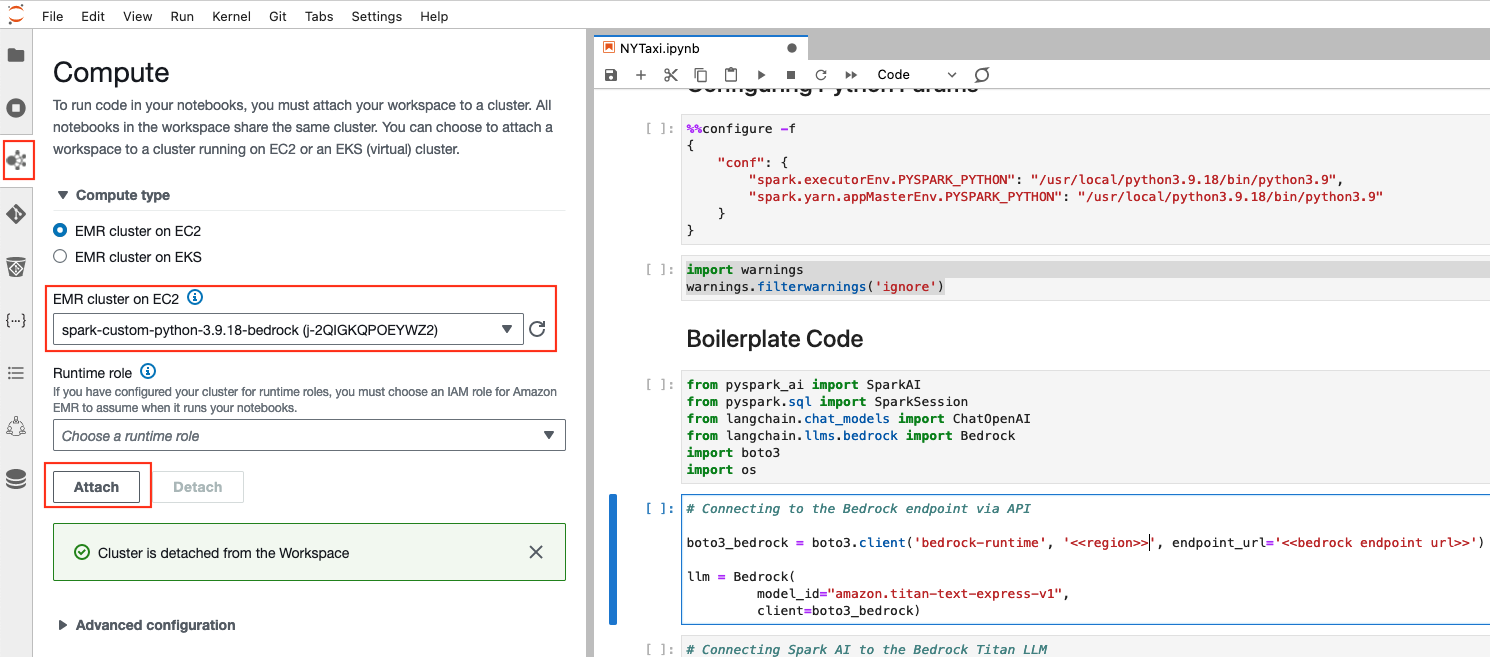The width and height of the screenshot is (1490, 657).
Task: Open the Choose a runtime role dropdown
Action: (309, 436)
